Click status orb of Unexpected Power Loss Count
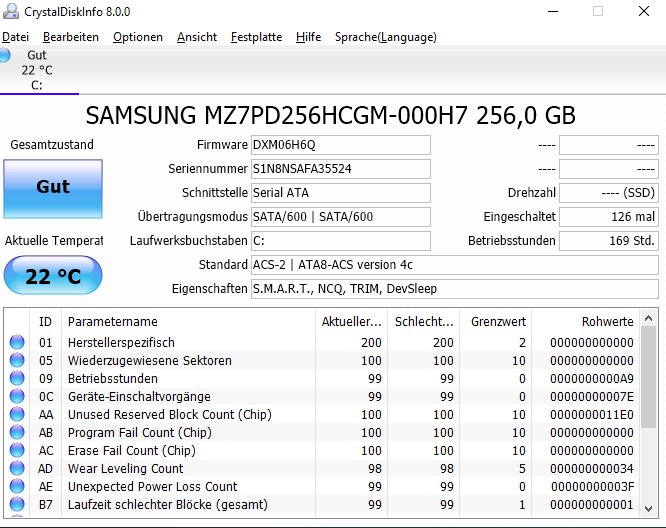The height and width of the screenshot is (528, 666). coord(17,486)
